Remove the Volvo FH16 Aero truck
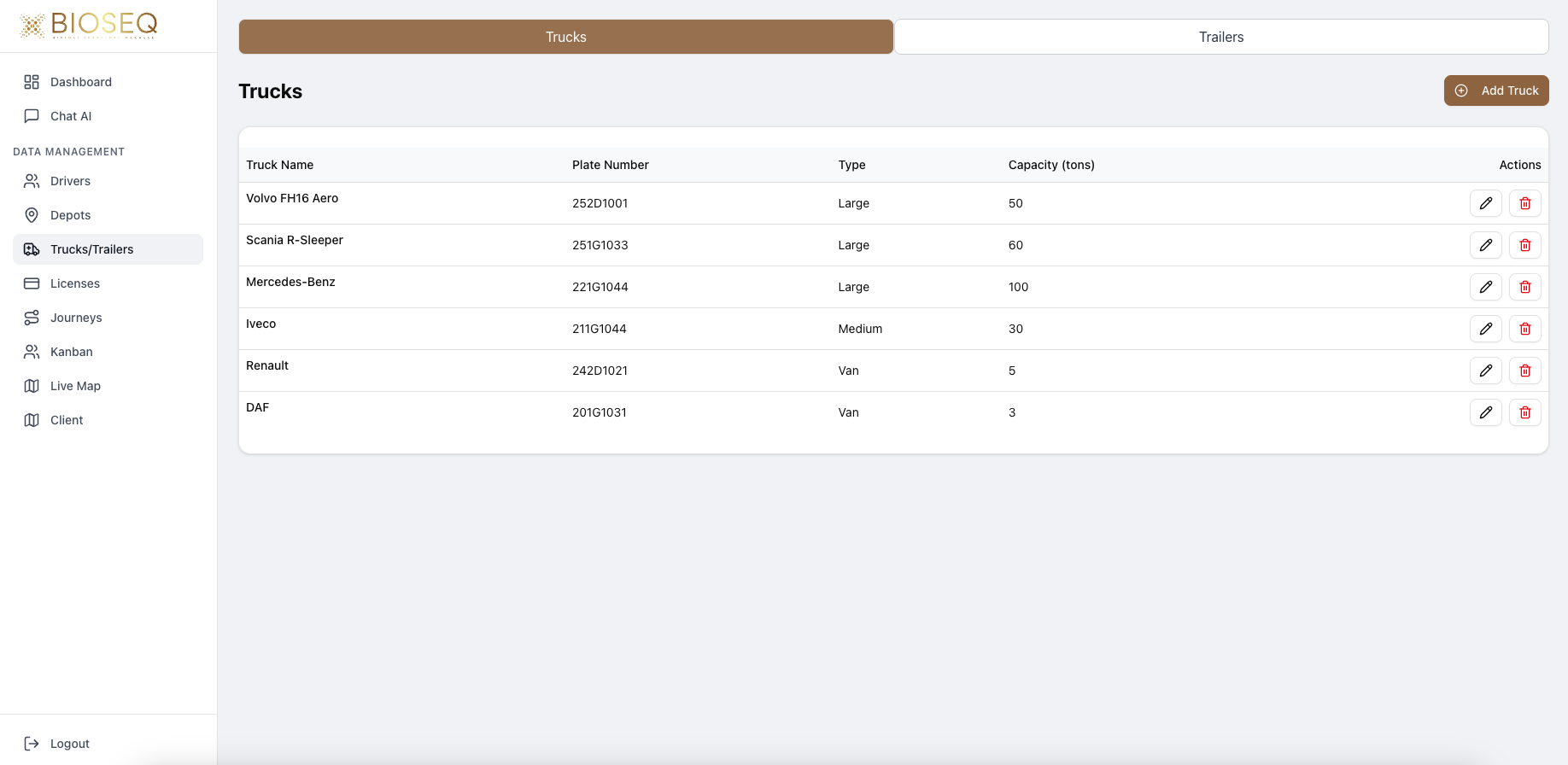The width and height of the screenshot is (1568, 765). [1524, 203]
